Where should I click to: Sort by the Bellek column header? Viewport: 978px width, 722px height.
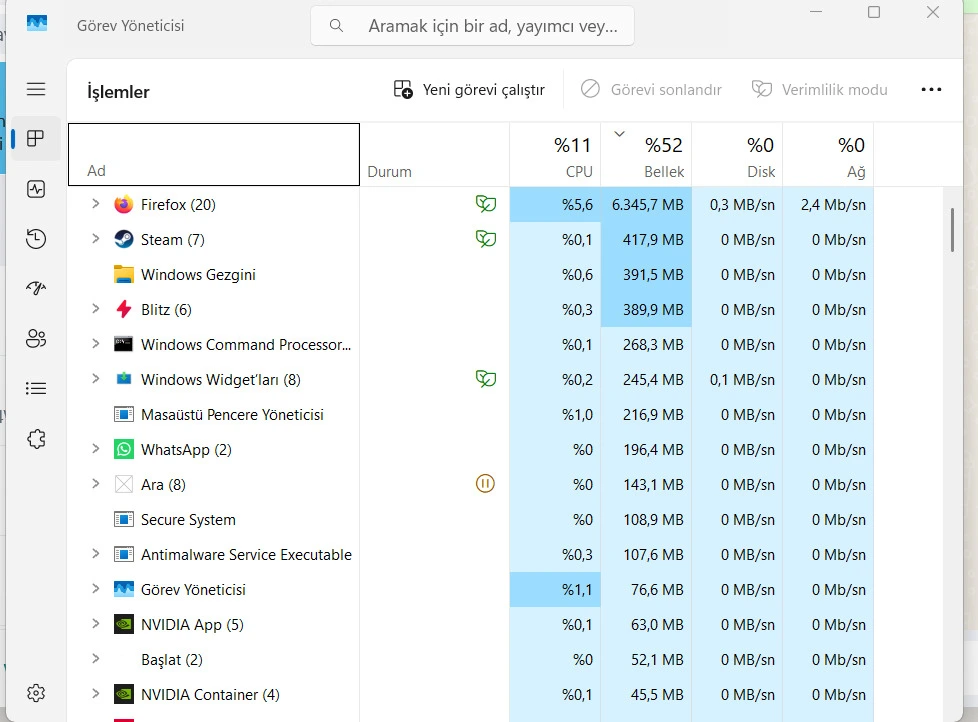(646, 155)
